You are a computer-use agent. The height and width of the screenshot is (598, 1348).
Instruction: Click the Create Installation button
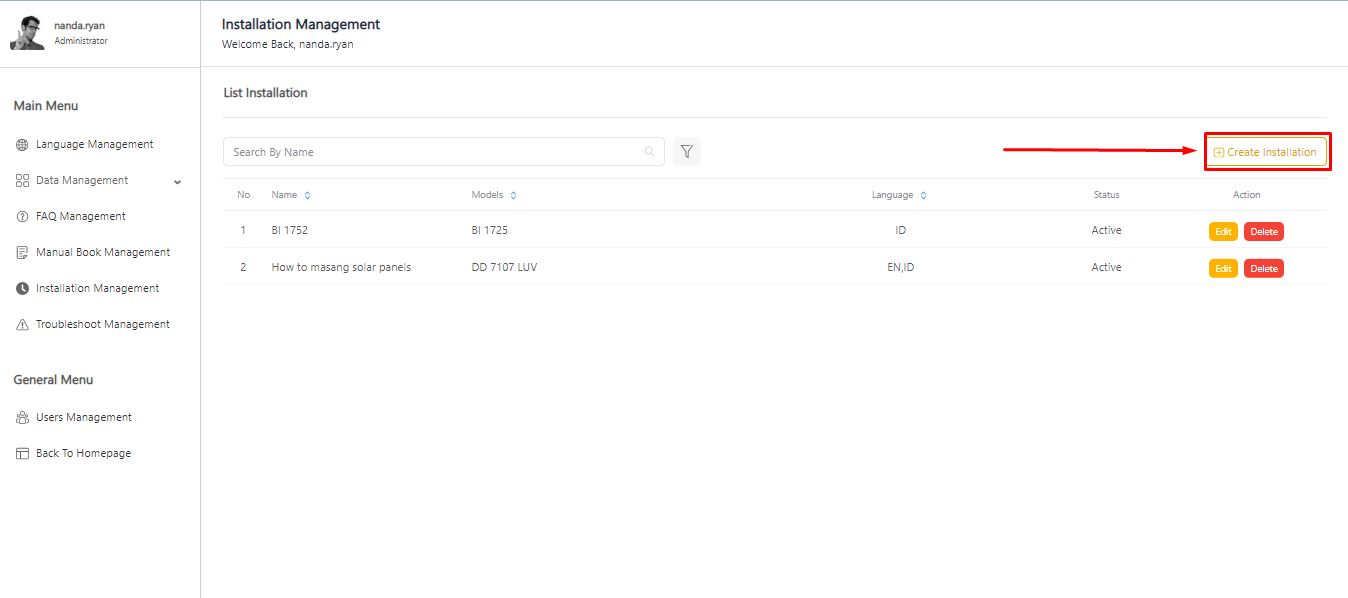1266,152
